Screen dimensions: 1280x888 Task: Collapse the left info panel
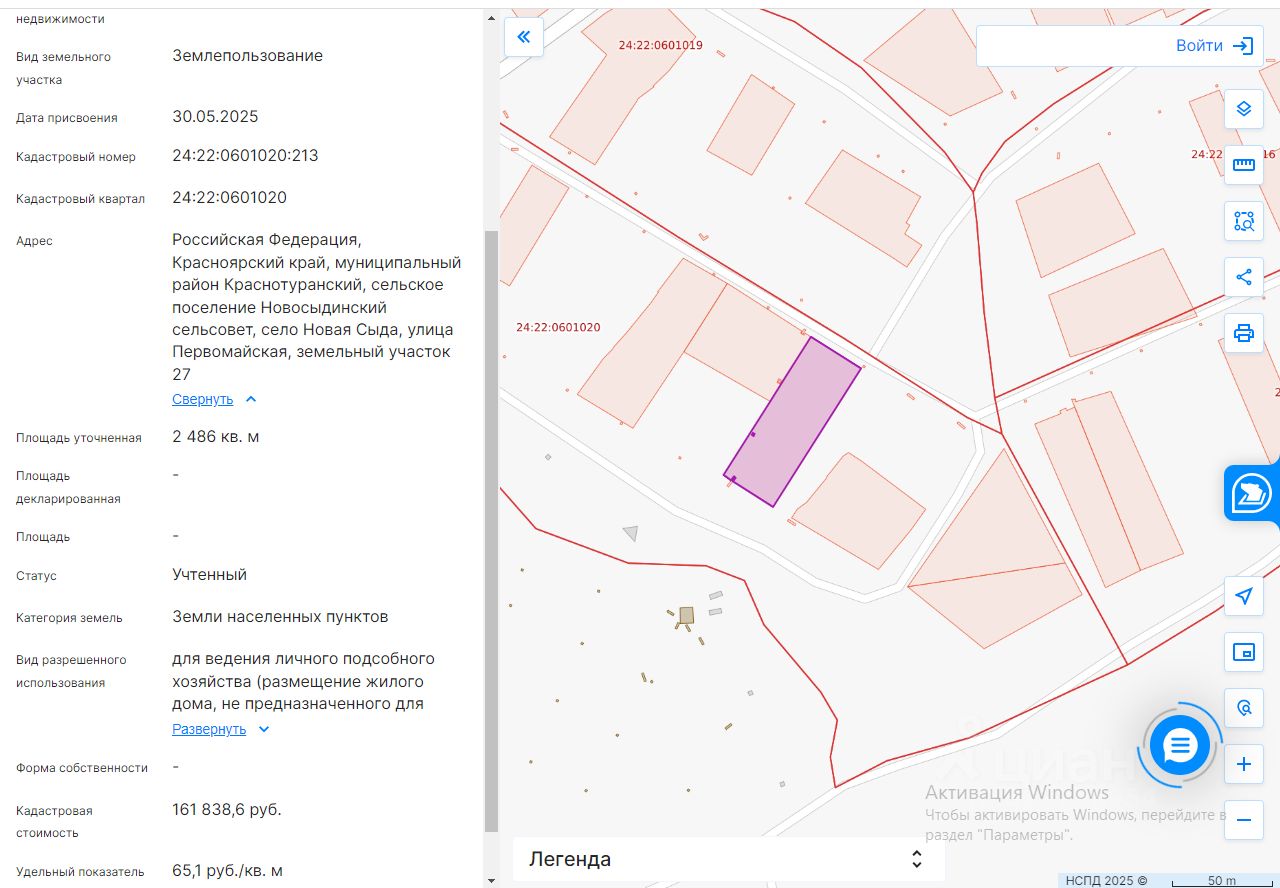[x=523, y=37]
